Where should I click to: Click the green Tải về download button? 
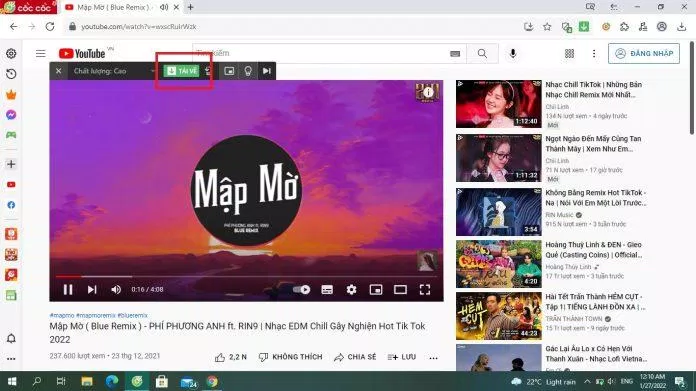coord(182,71)
